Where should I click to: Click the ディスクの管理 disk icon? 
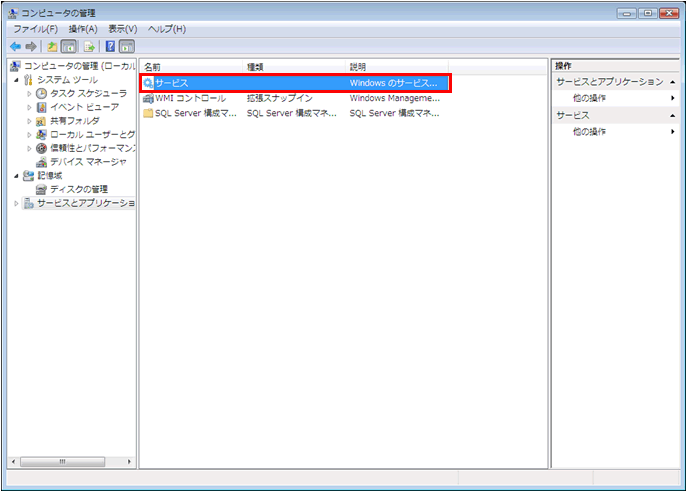pos(41,189)
